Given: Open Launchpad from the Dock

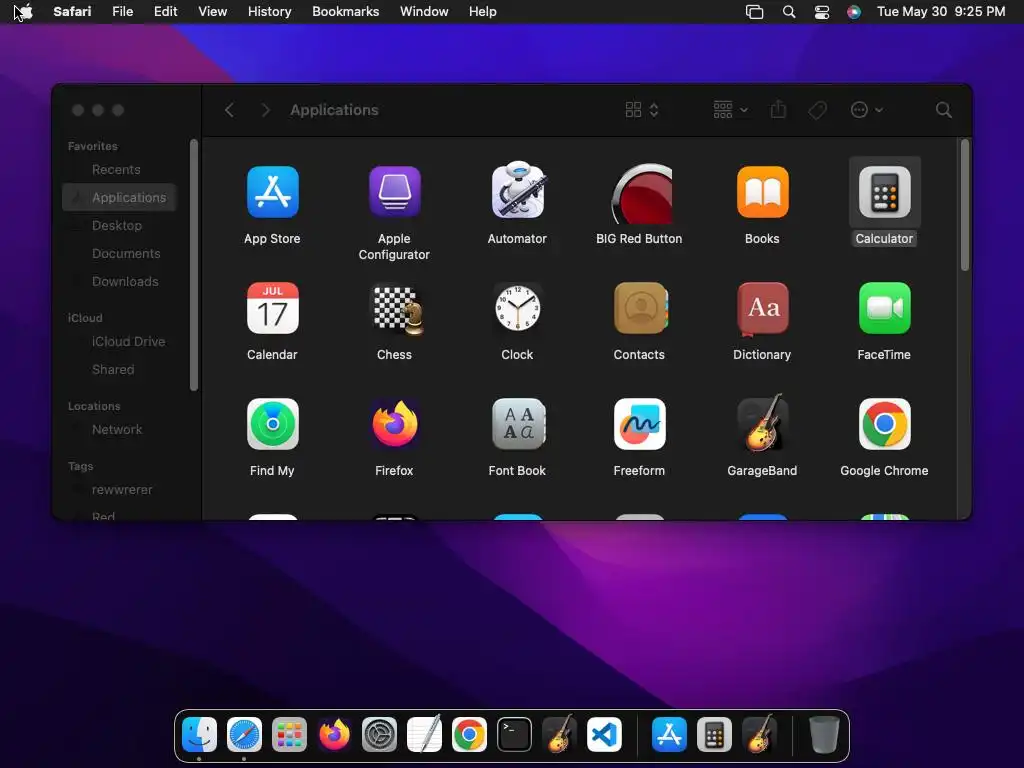Looking at the screenshot, I should pyautogui.click(x=289, y=735).
